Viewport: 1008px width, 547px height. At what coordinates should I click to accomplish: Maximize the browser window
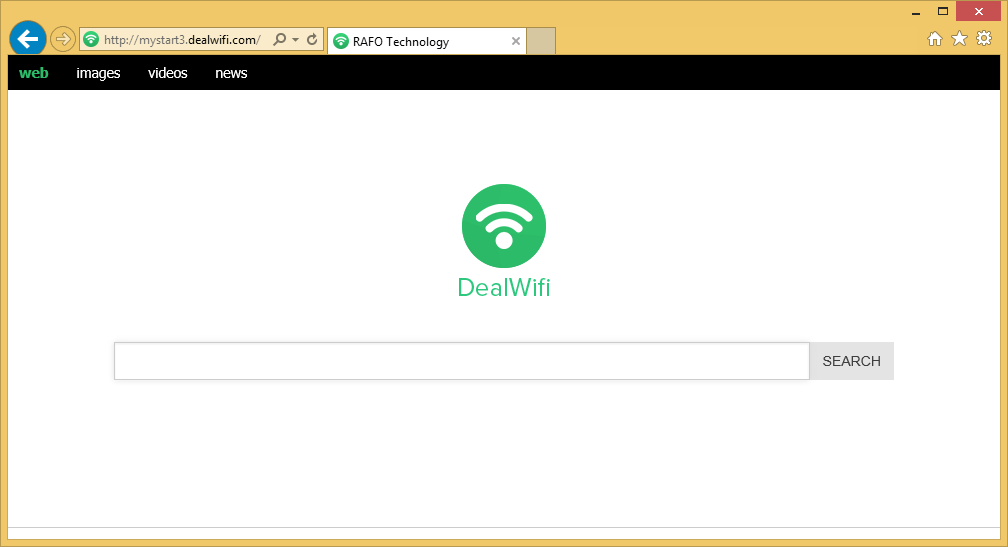click(x=943, y=12)
